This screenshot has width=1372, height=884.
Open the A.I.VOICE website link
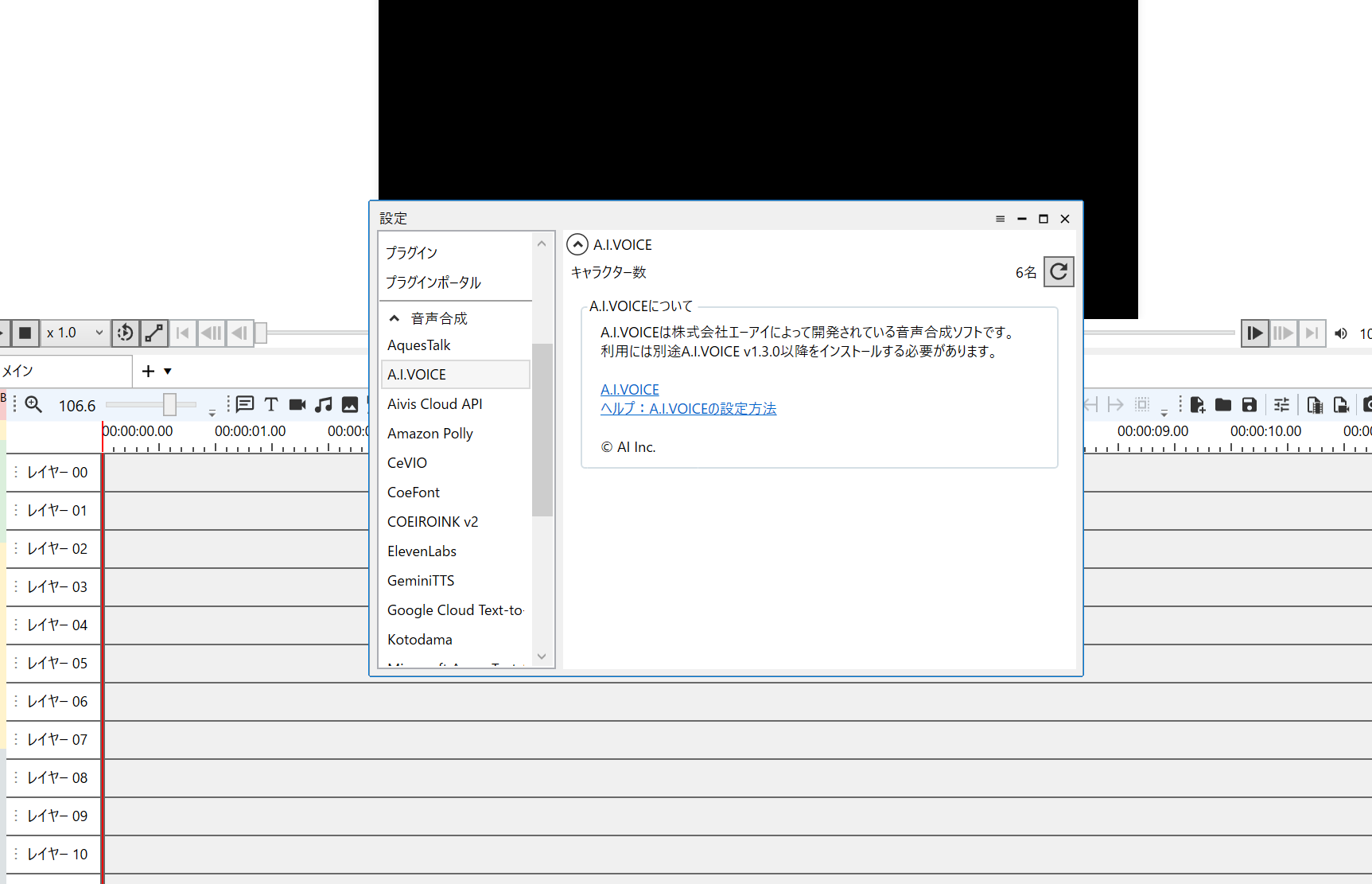[629, 390]
